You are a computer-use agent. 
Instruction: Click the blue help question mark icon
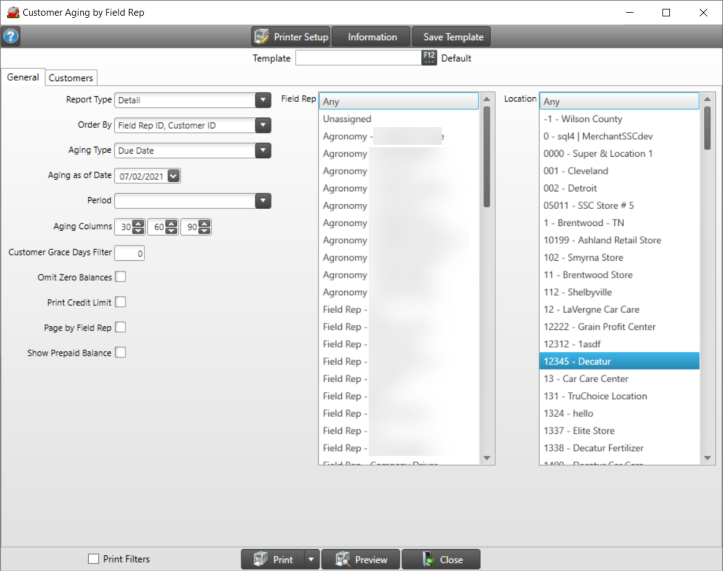[11, 37]
